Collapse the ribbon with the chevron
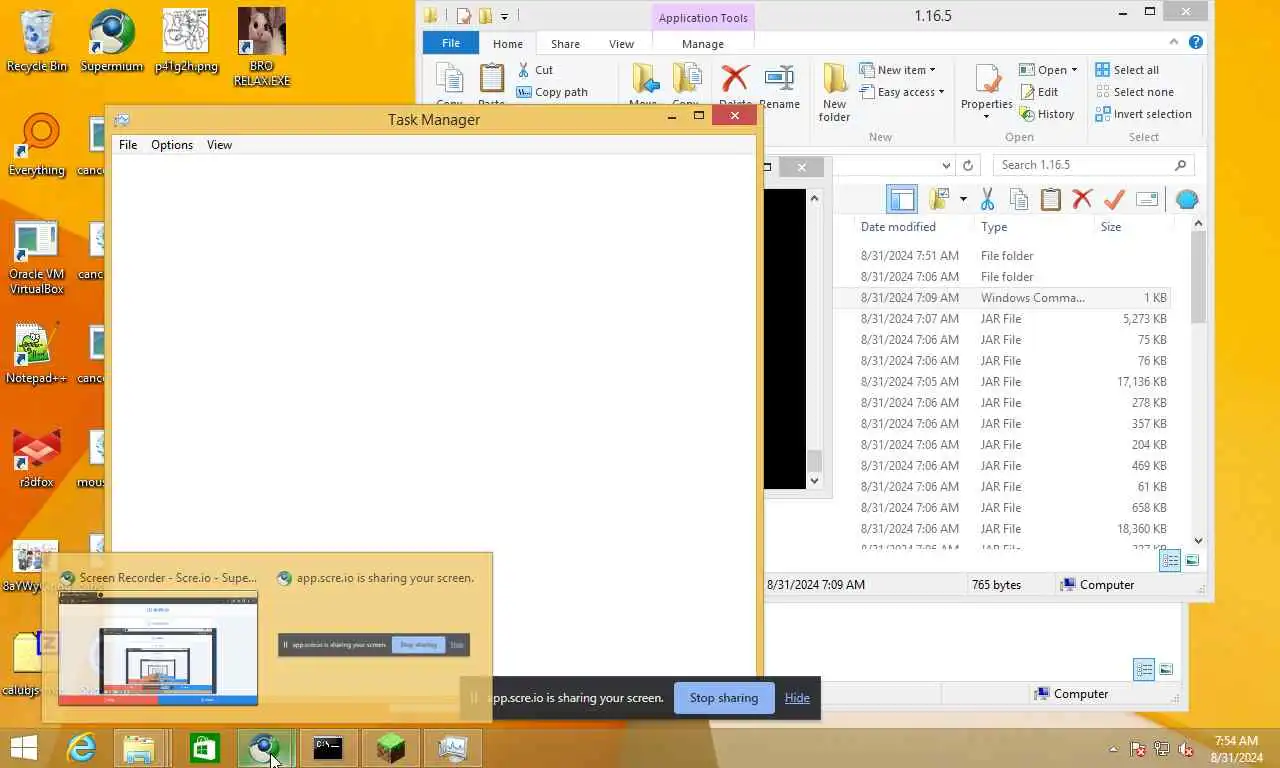 coord(1176,43)
